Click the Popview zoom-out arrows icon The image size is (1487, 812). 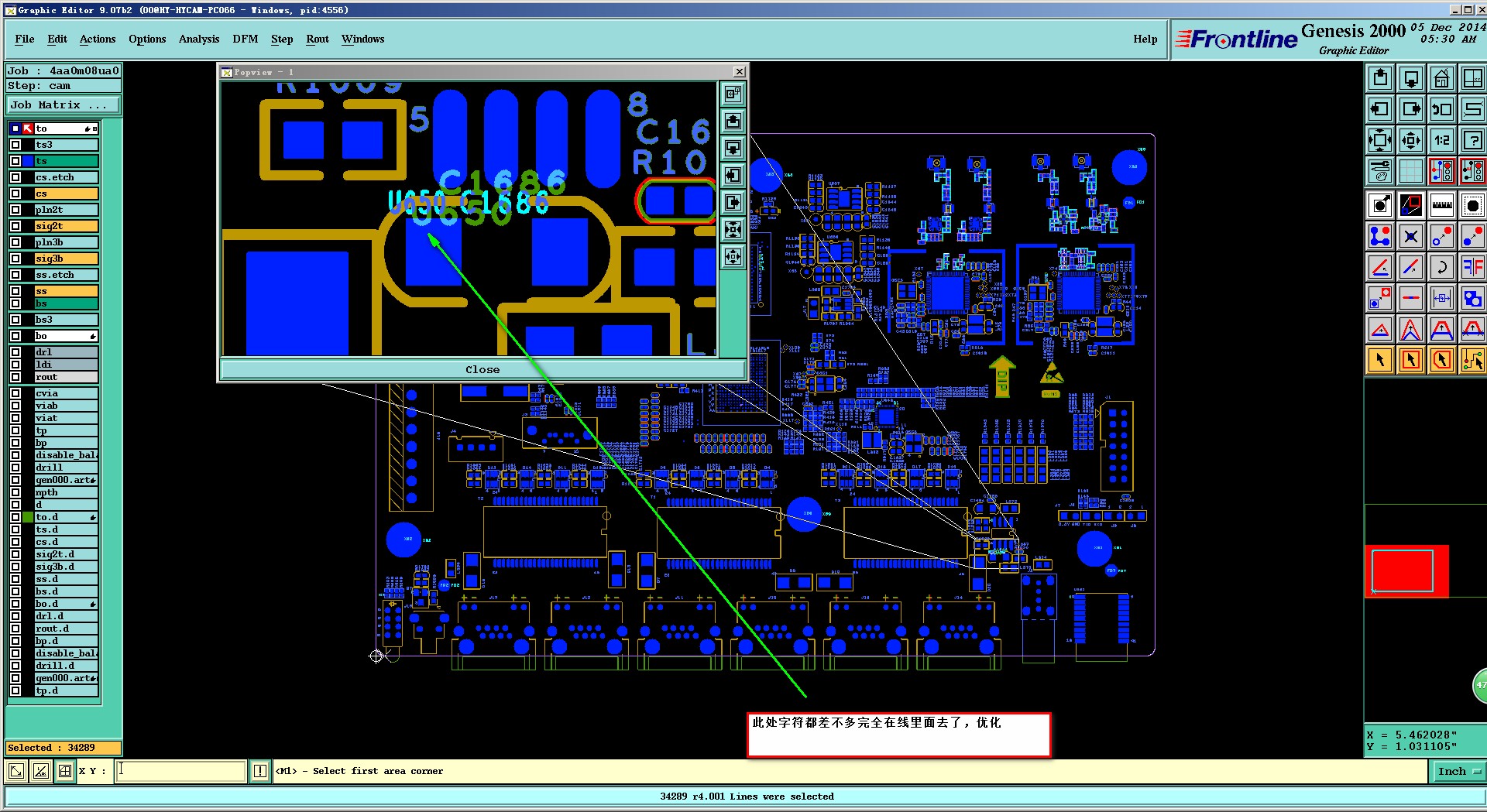click(x=733, y=257)
